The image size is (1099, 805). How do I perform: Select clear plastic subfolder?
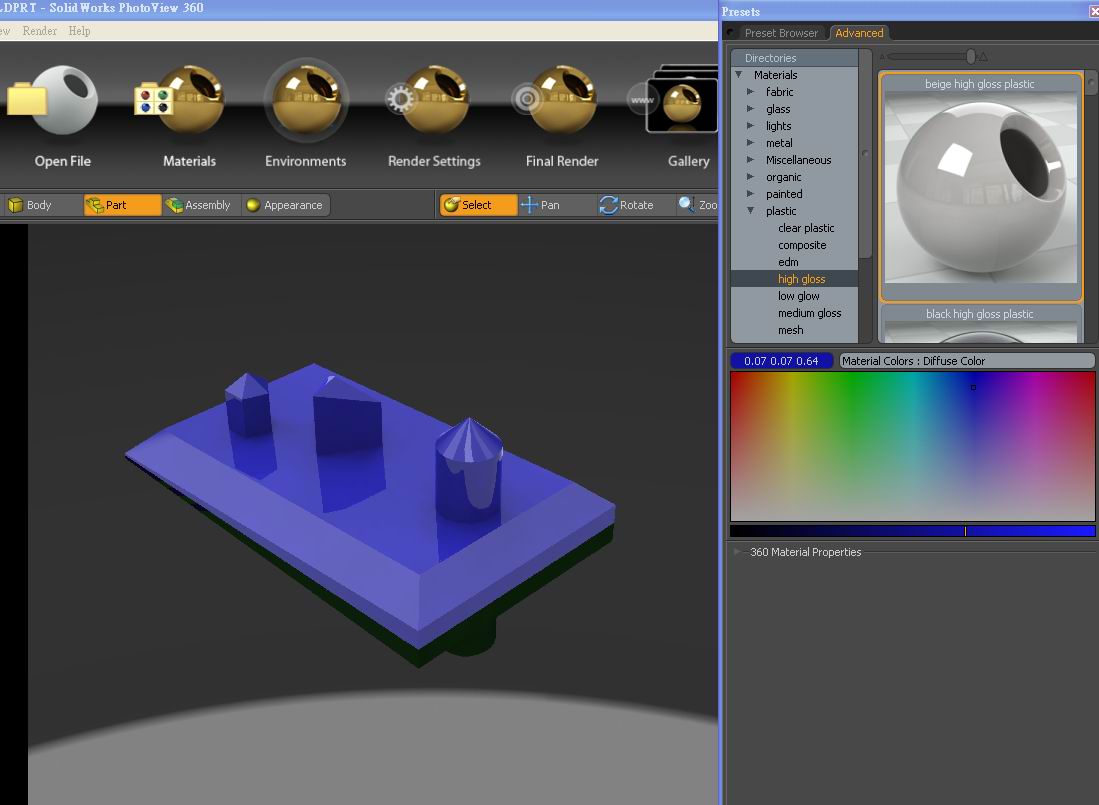(x=806, y=228)
